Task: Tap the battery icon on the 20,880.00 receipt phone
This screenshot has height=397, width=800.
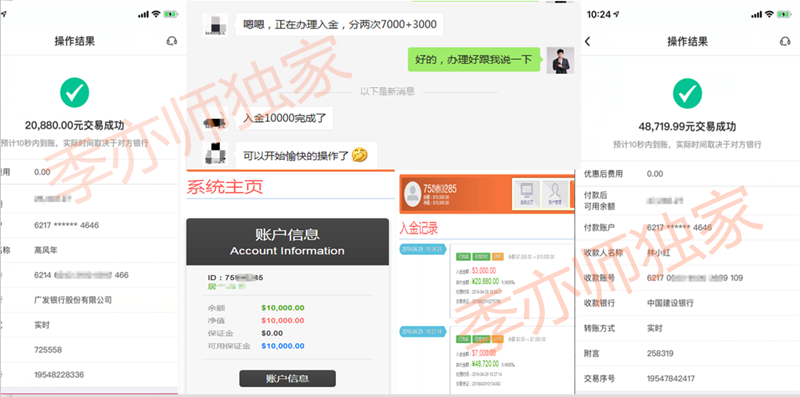Action: coord(171,14)
